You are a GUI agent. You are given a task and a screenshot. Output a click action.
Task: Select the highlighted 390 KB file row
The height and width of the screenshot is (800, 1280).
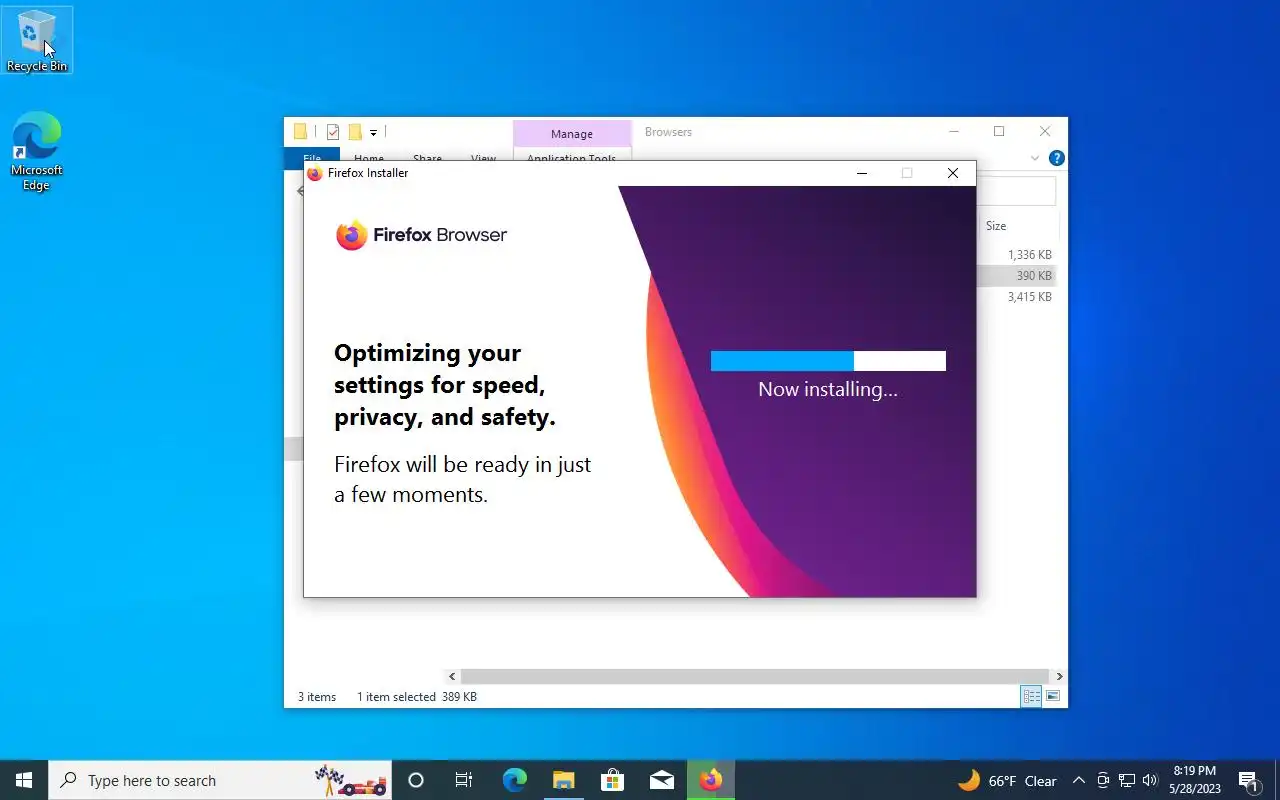click(x=1016, y=276)
